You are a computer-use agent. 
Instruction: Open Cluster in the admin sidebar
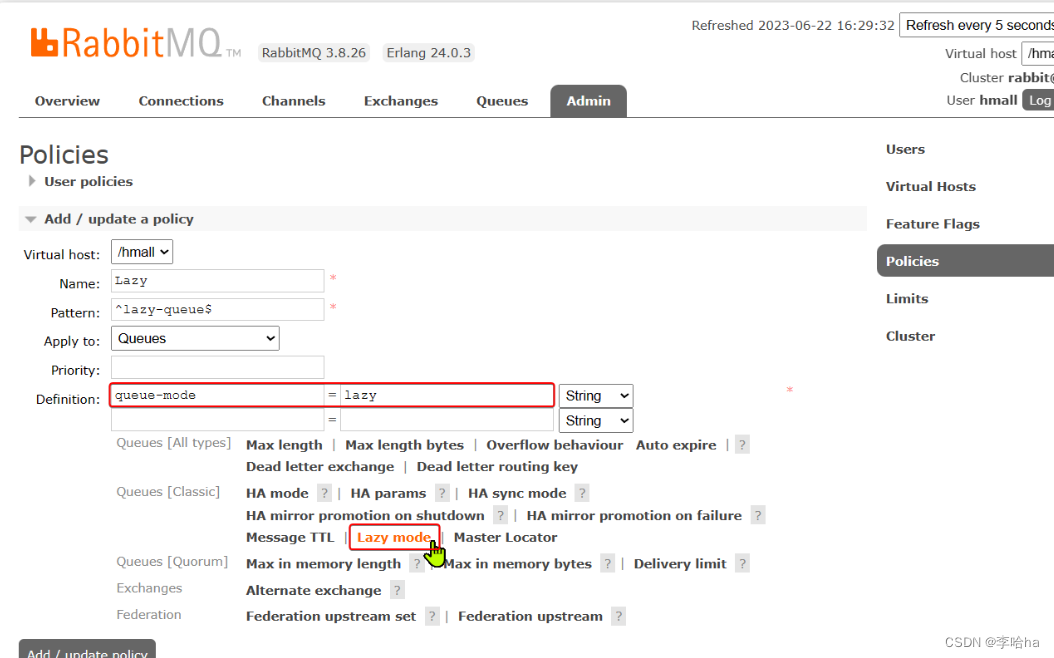(x=910, y=336)
